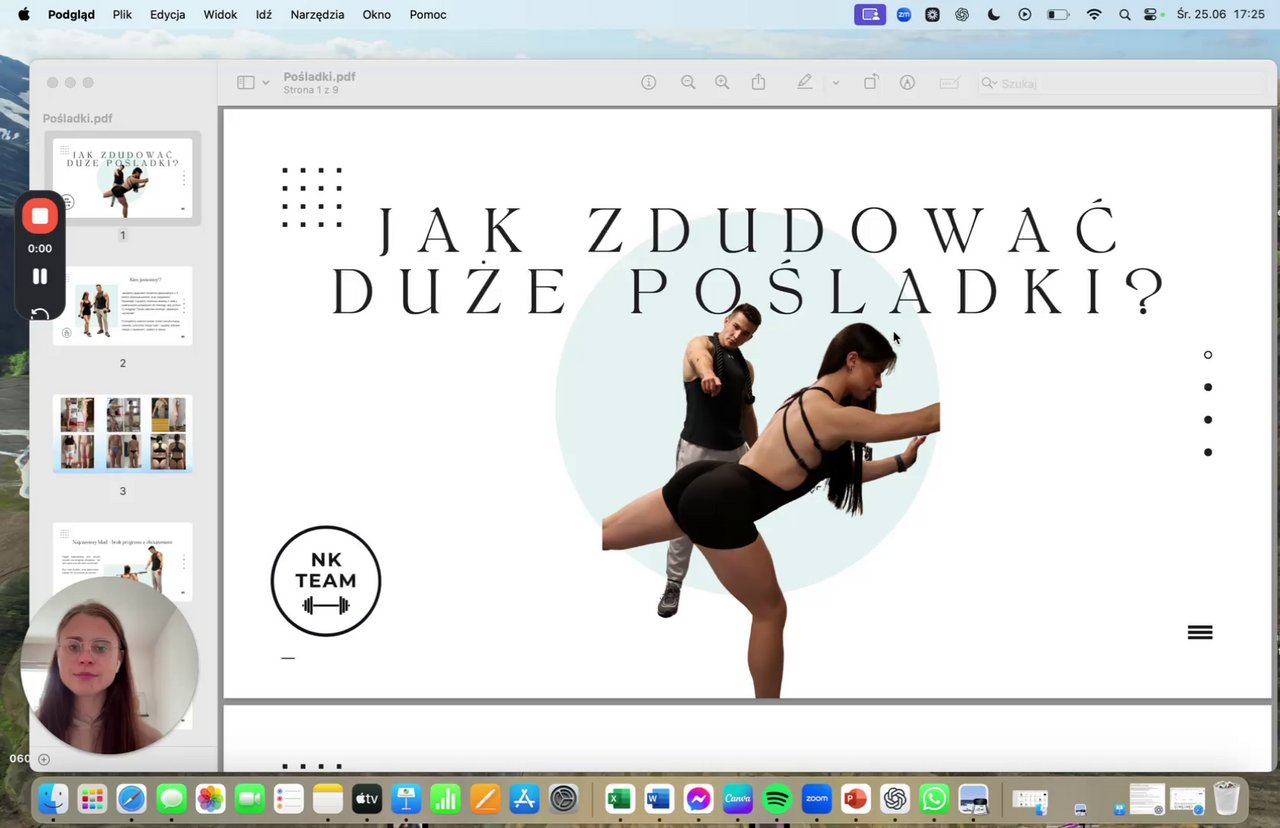Open the Podgląd application menu
Viewport: 1280px width, 828px height.
71,15
